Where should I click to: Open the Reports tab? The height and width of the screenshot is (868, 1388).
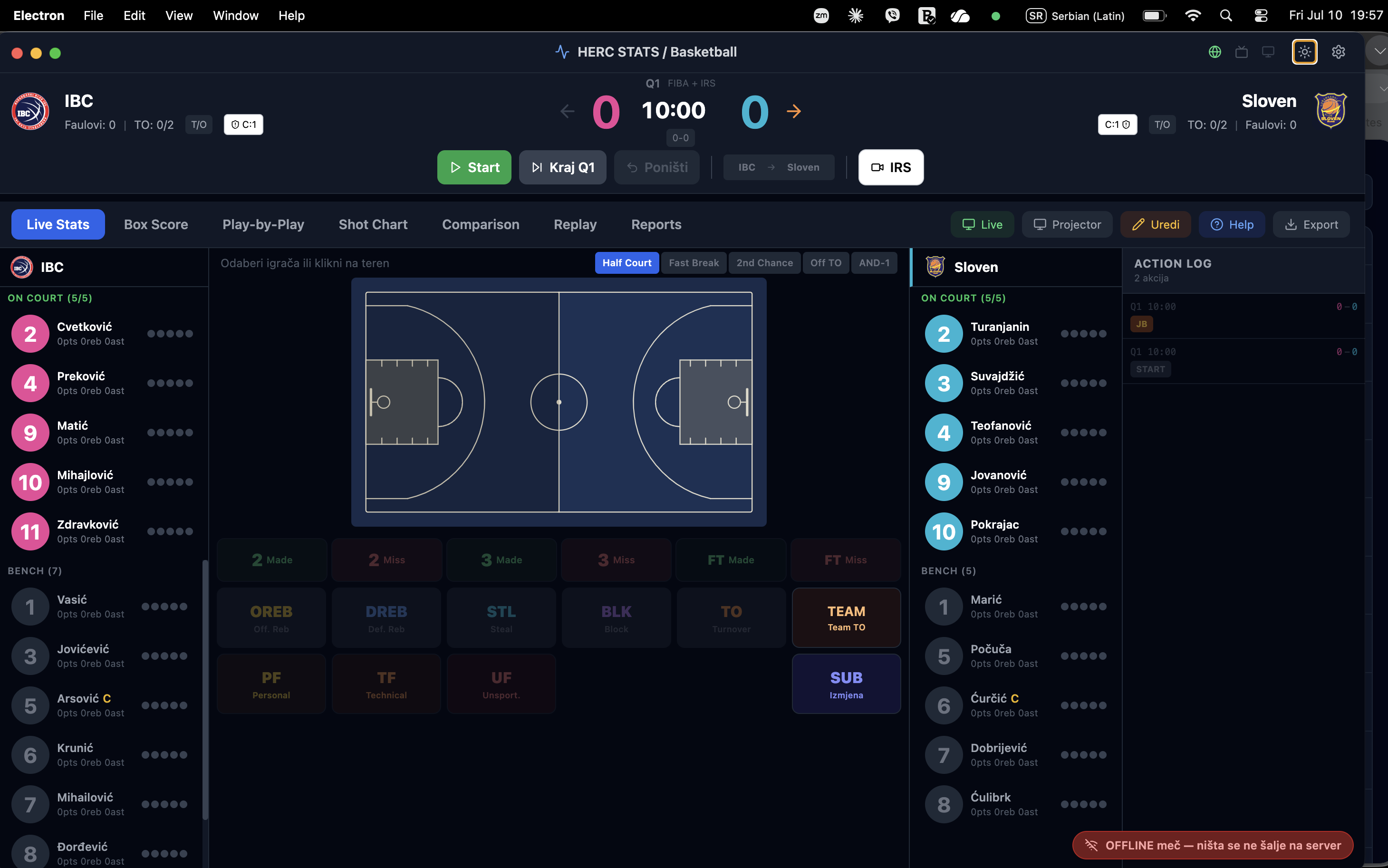pos(656,224)
